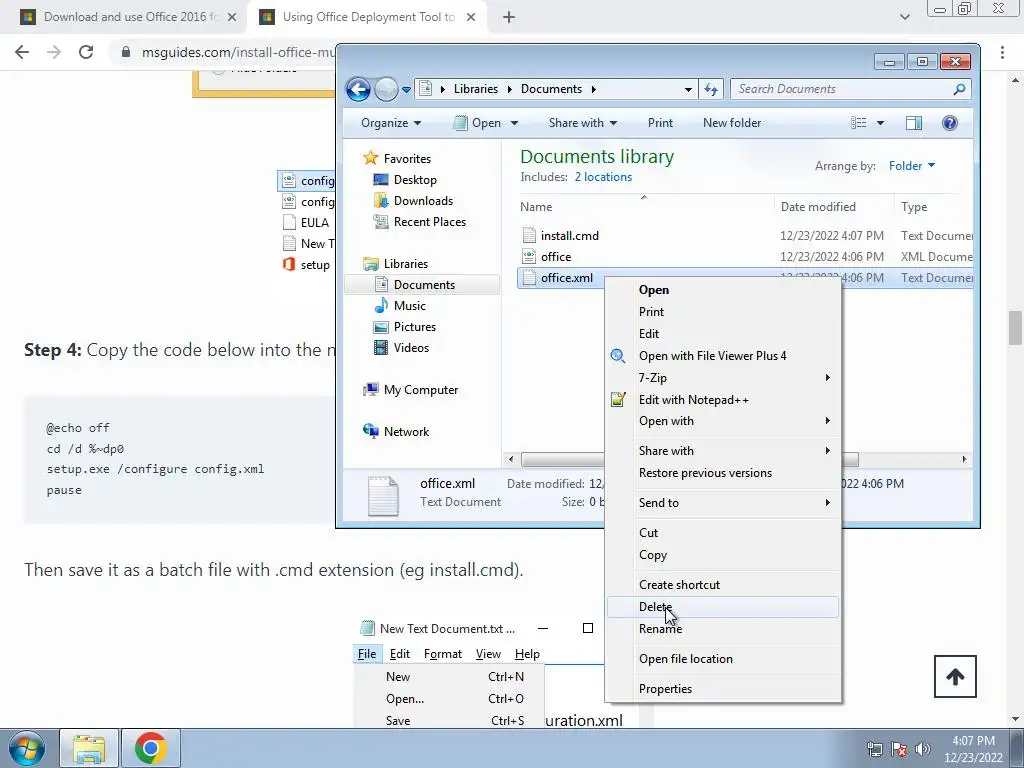
Task: Open the view options dropdown arrow
Action: pyautogui.click(x=880, y=123)
